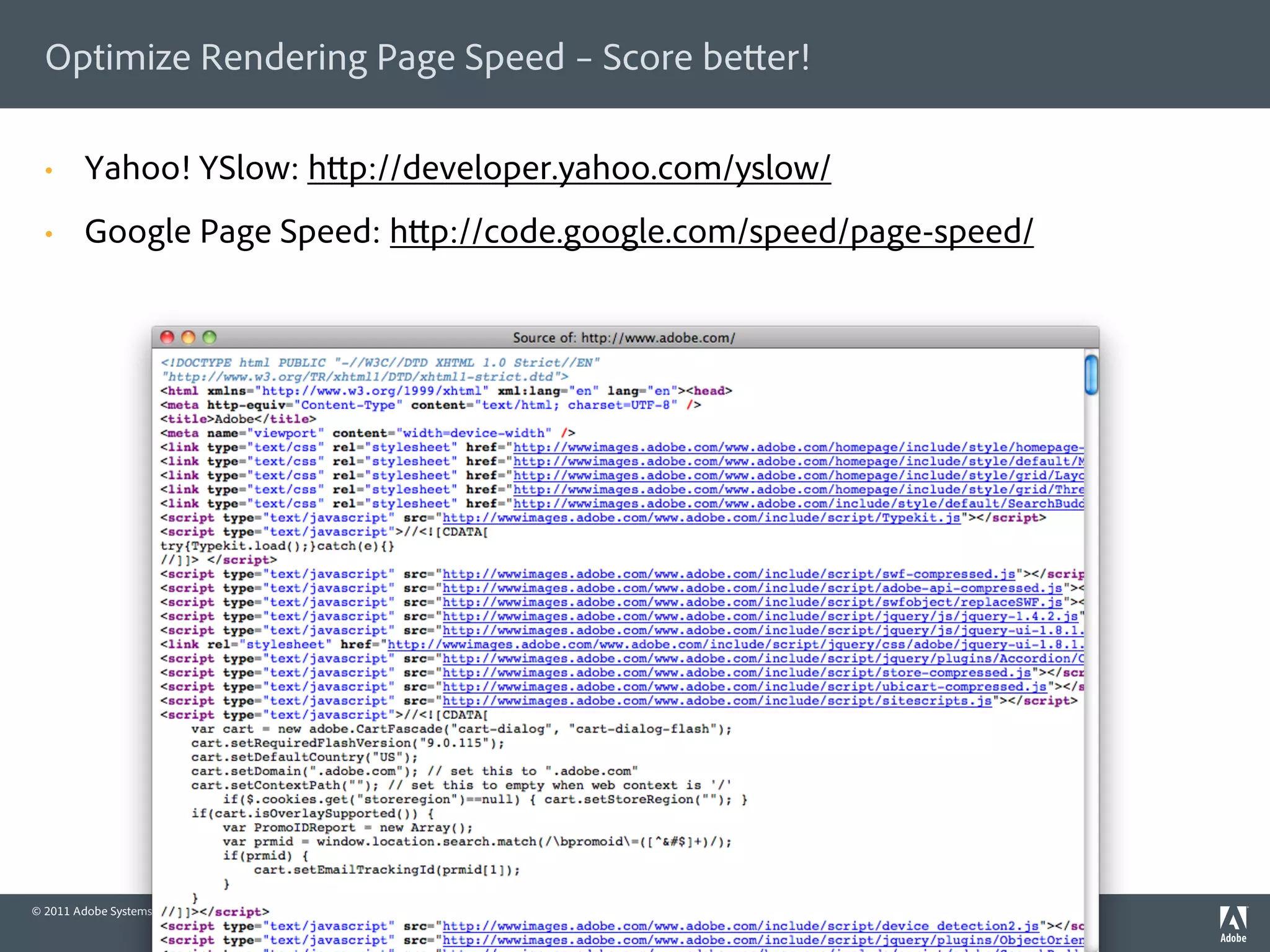Screen dimensions: 1270x952
Task: Click the 'cart.setDefaultCountry("US");' line
Action: pyautogui.click(x=304, y=757)
